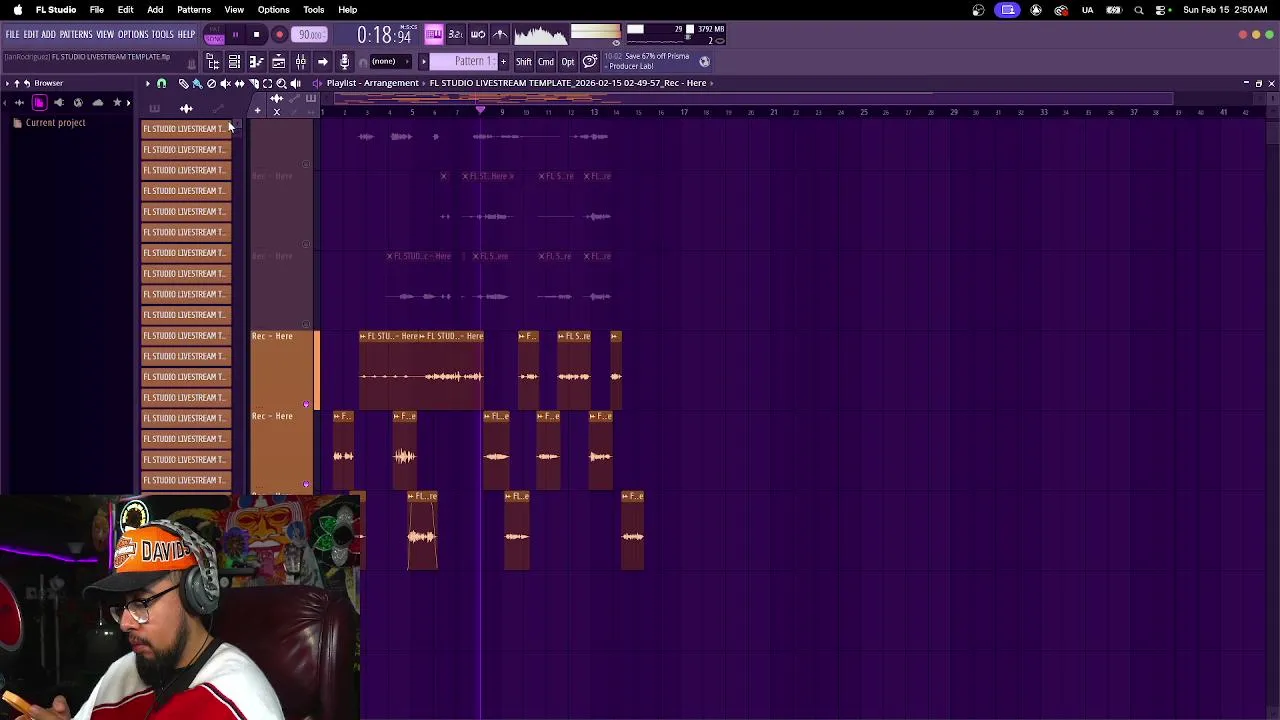Open the macOS Help menu

pyautogui.click(x=348, y=10)
